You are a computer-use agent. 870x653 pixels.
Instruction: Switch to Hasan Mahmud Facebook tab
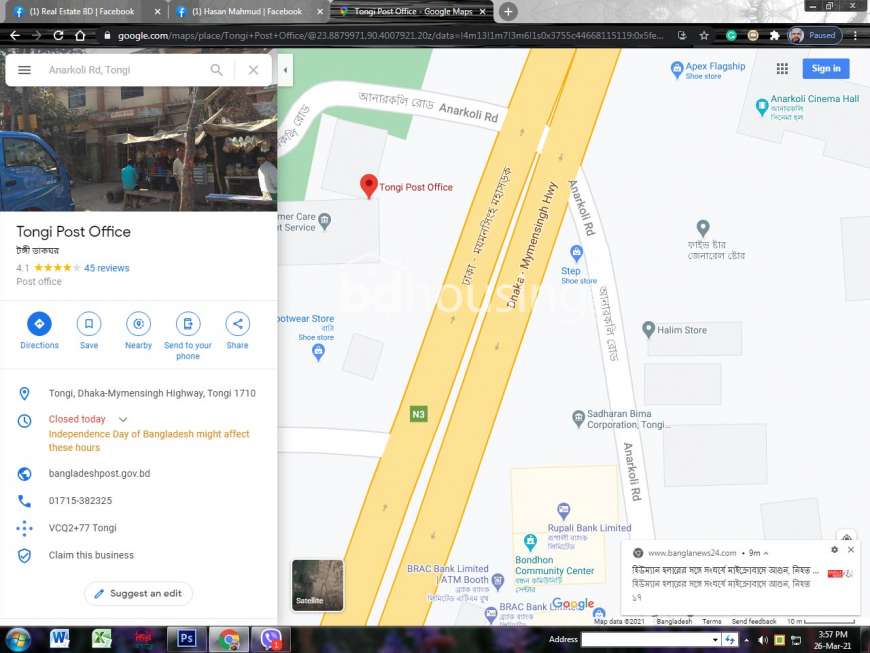click(x=247, y=12)
